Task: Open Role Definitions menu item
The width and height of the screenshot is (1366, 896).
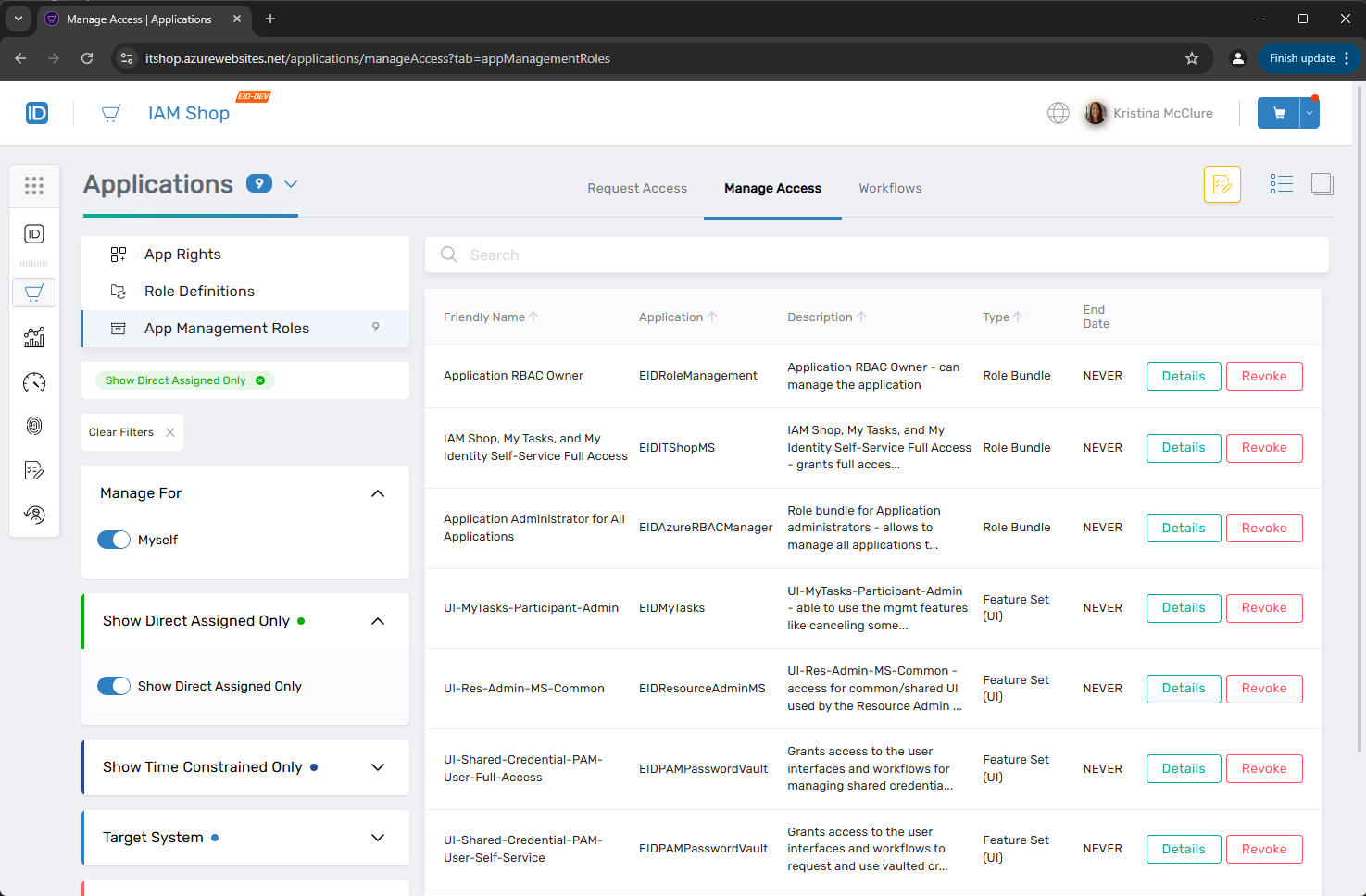Action: point(245,292)
